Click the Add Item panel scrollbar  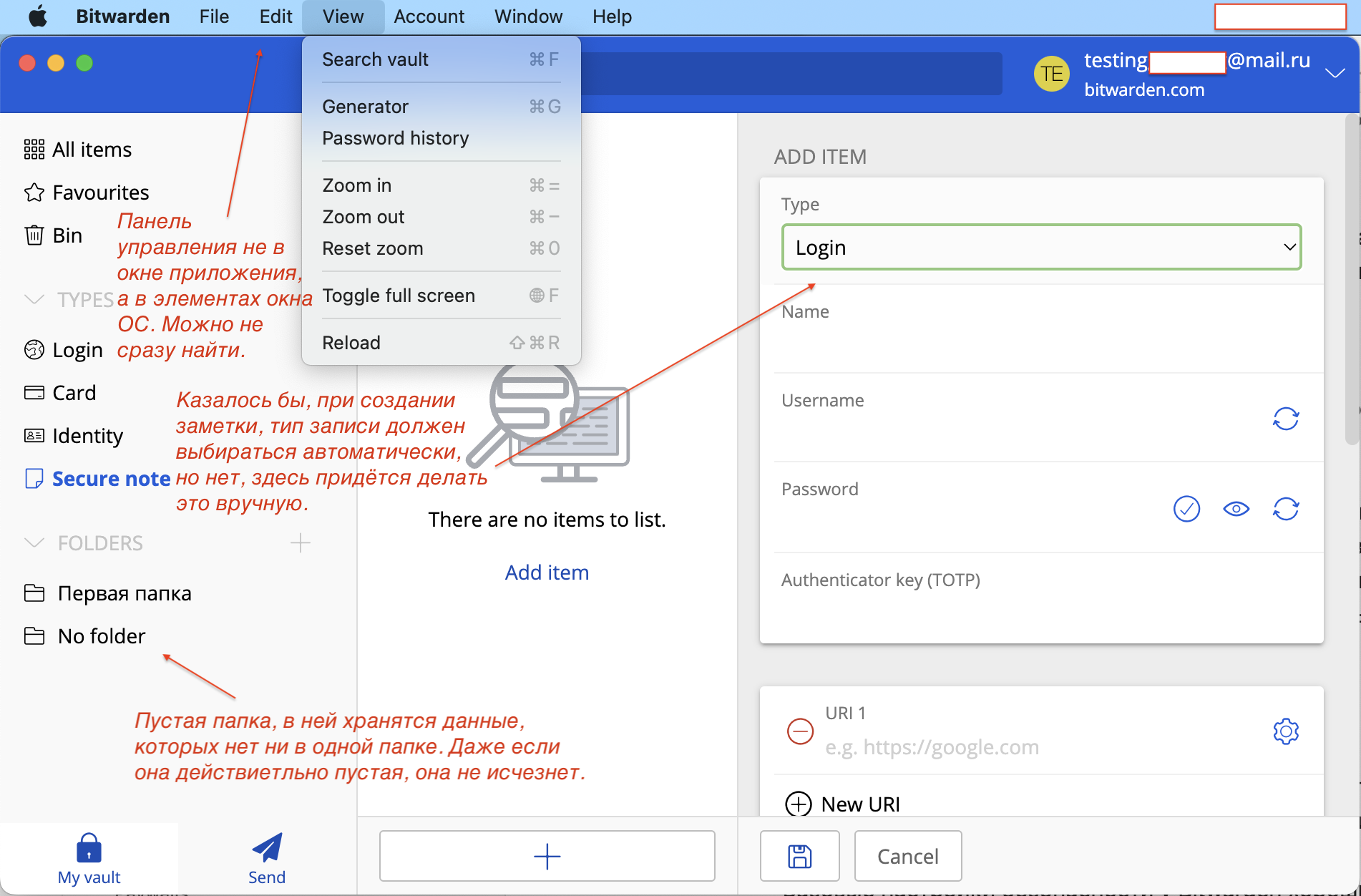point(1351,279)
